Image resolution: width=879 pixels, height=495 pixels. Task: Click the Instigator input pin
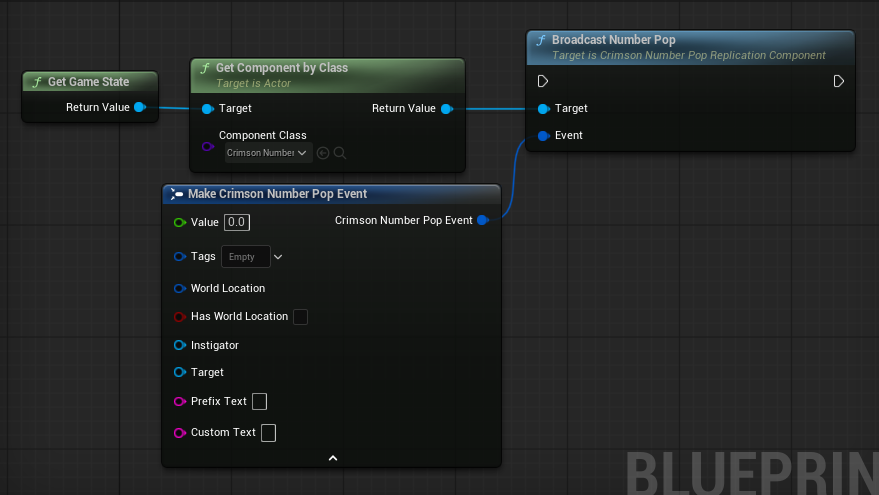179,345
